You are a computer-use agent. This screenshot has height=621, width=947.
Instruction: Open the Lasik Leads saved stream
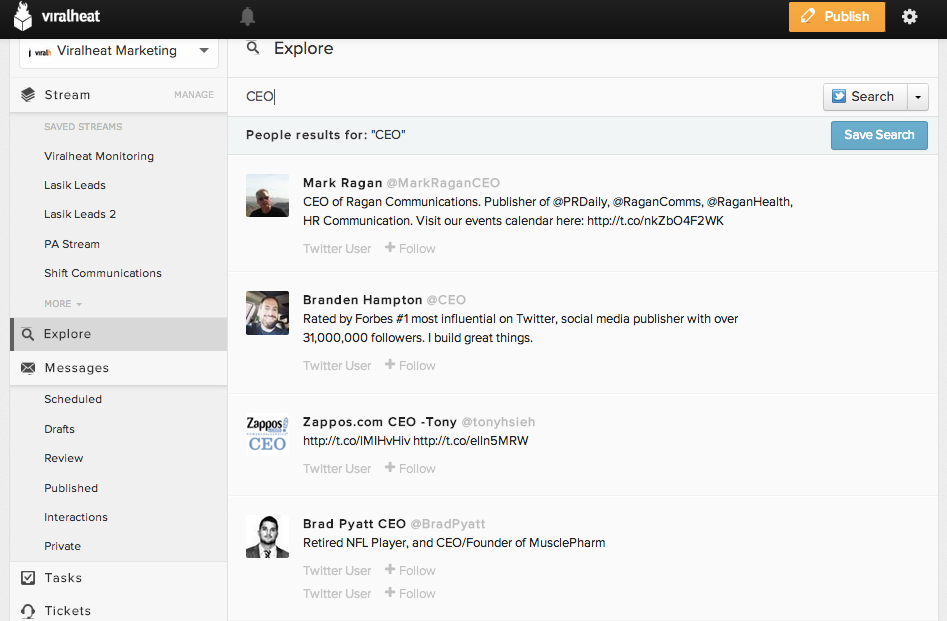click(75, 185)
